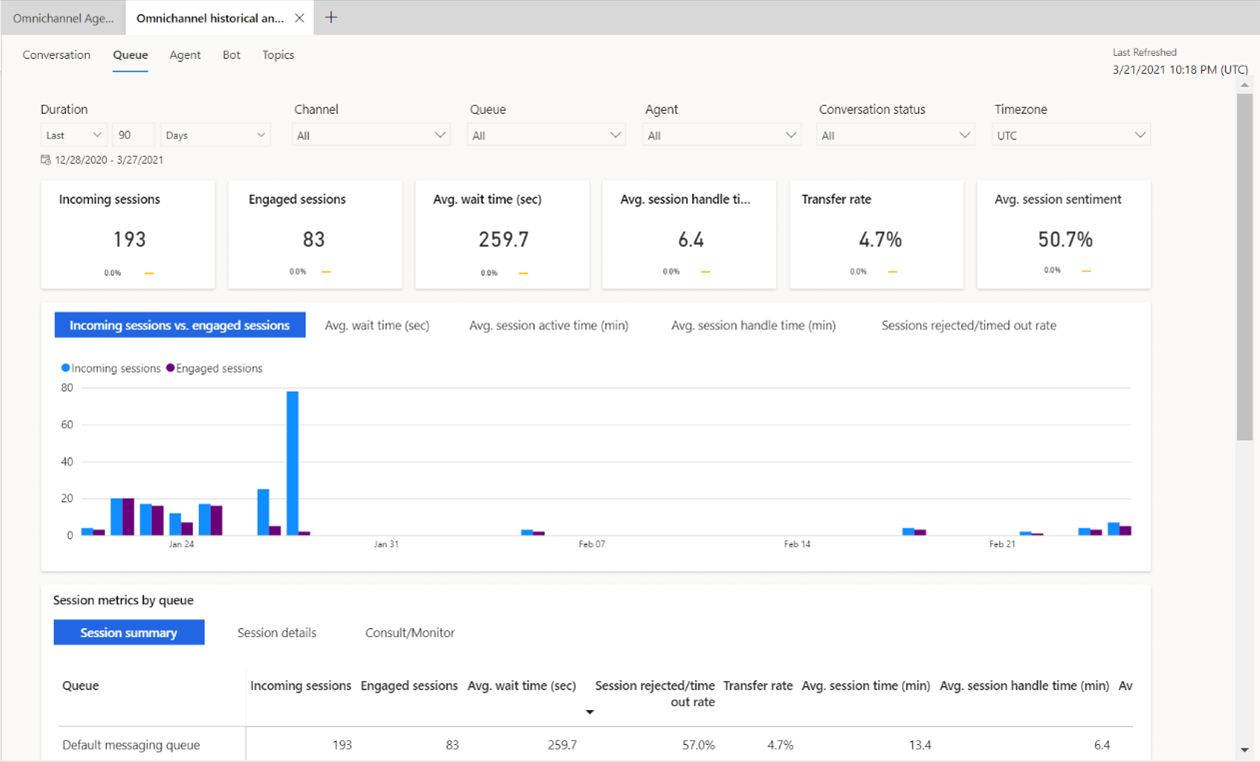Image resolution: width=1260 pixels, height=762 pixels.
Task: Expand the Channel filter dropdown
Action: (372, 135)
